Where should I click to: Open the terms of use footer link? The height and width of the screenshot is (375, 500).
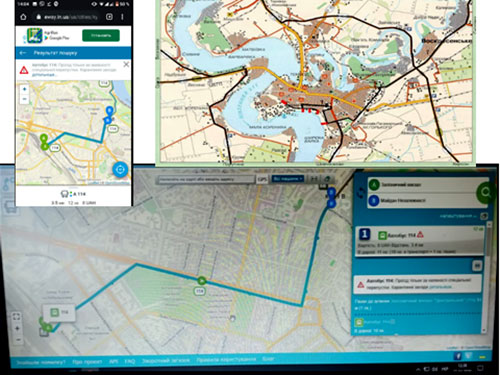pyautogui.click(x=226, y=360)
